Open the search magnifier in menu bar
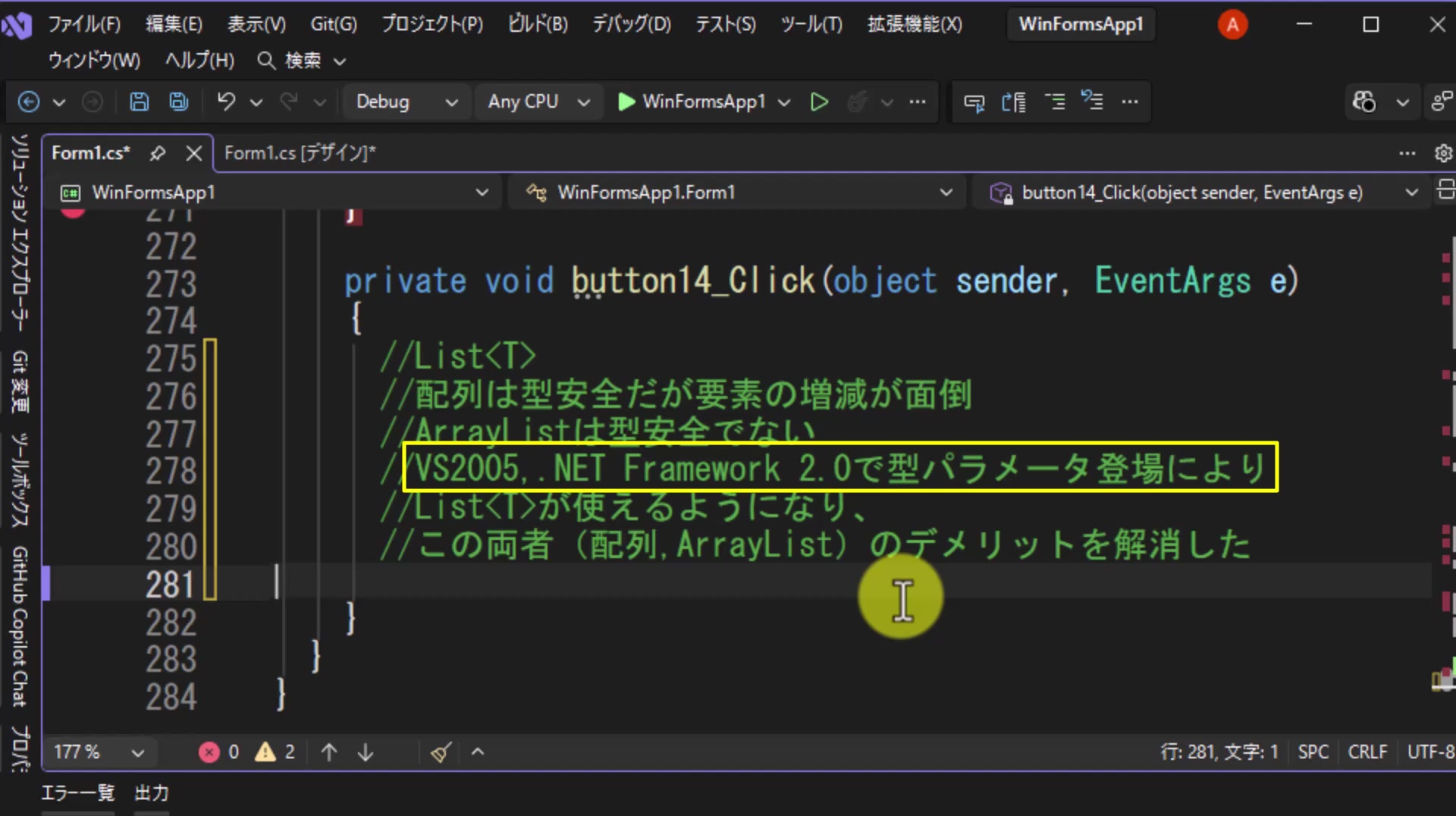 tap(265, 61)
